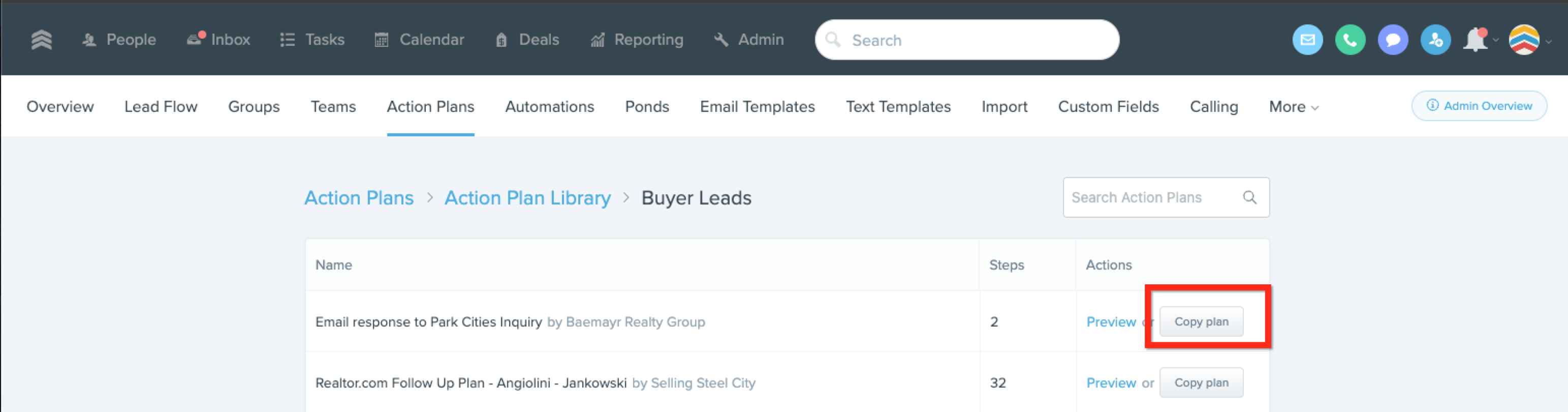Expand the More dropdown menu
Screen dimensions: 1568x412
point(1293,107)
